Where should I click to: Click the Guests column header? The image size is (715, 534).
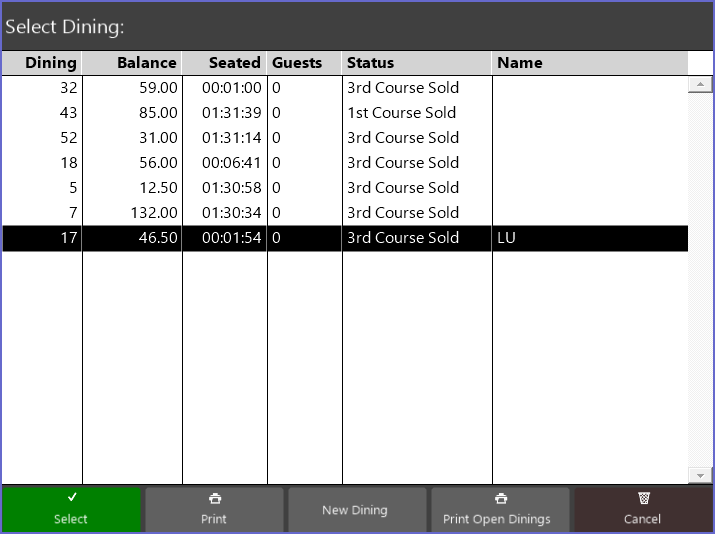pos(304,63)
